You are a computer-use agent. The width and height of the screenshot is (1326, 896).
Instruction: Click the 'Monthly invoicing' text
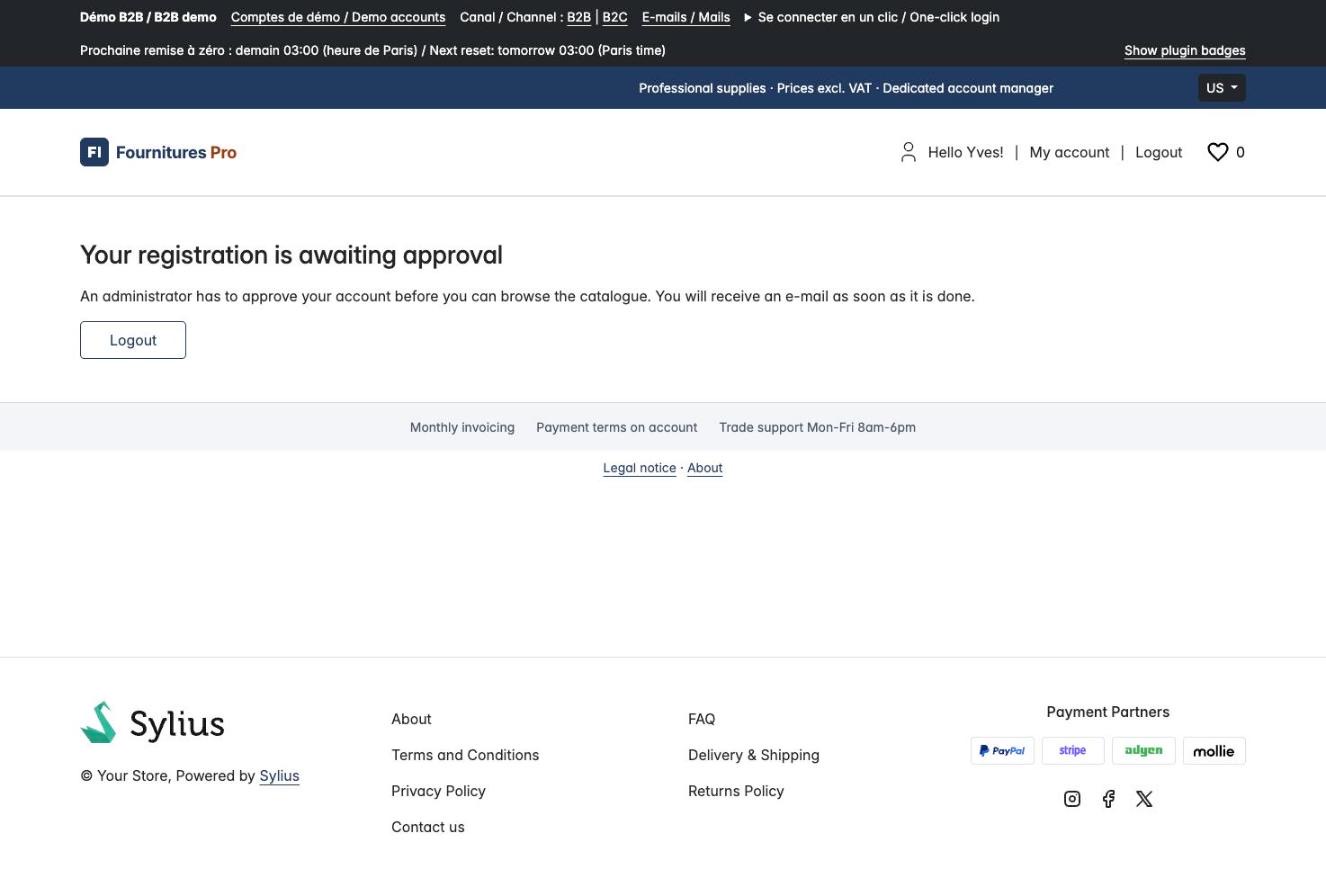(462, 427)
